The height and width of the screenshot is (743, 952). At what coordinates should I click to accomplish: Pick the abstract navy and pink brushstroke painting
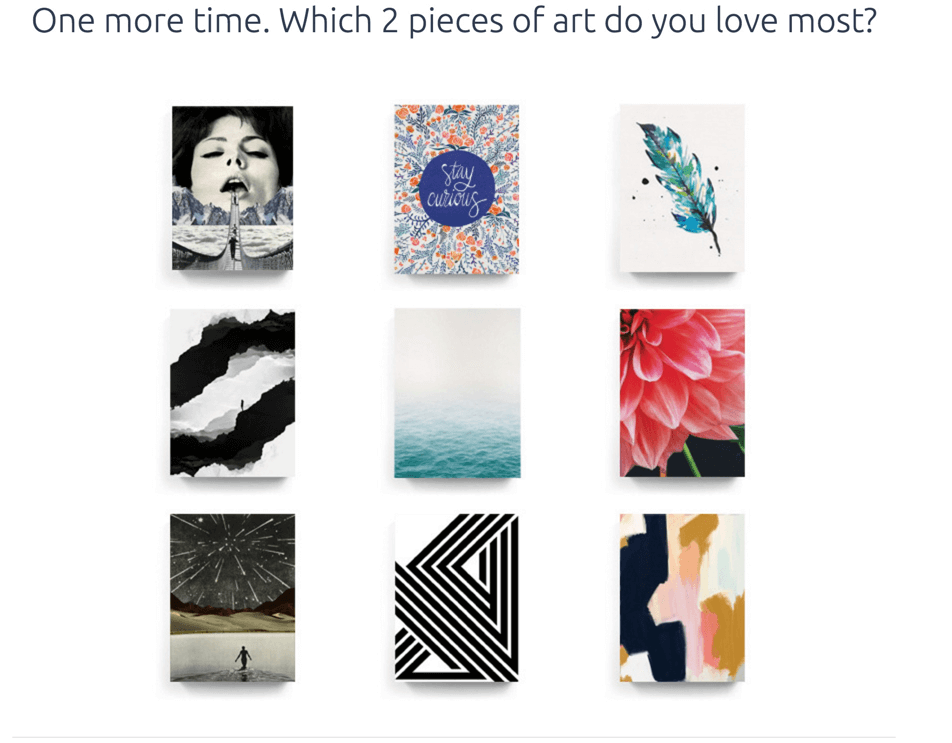point(682,597)
